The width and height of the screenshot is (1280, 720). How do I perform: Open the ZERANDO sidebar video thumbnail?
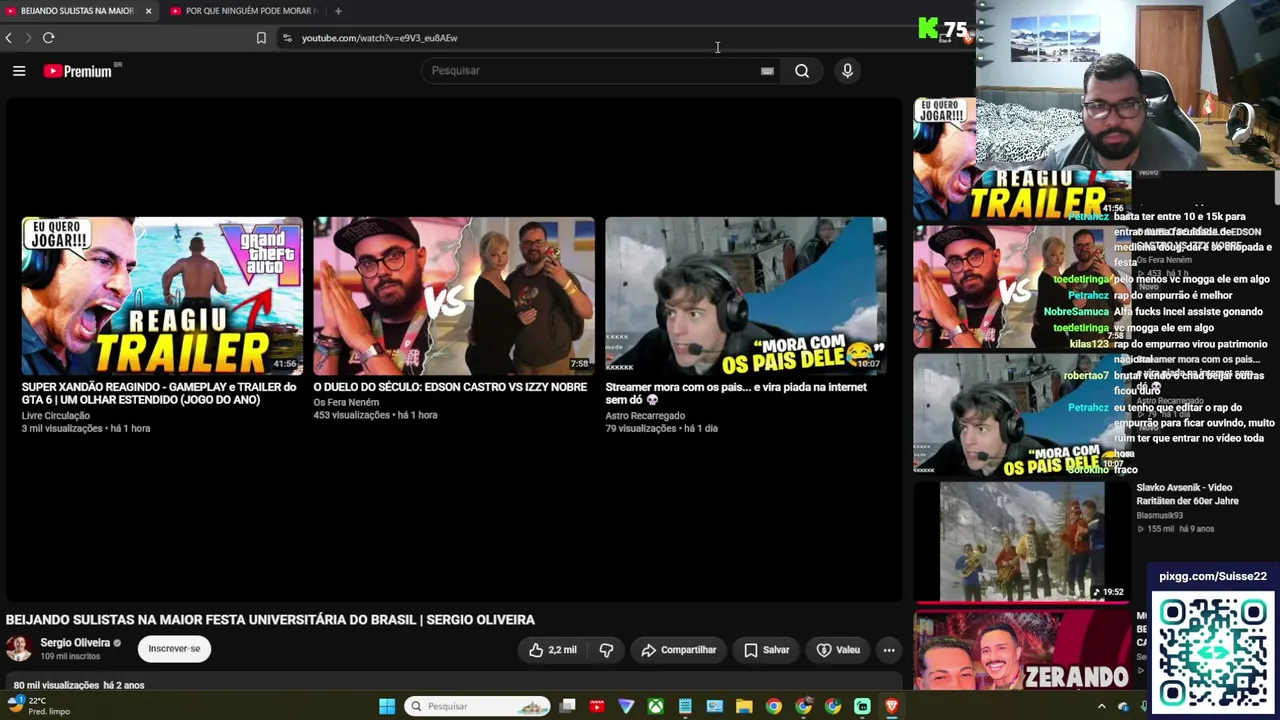pyautogui.click(x=1022, y=650)
